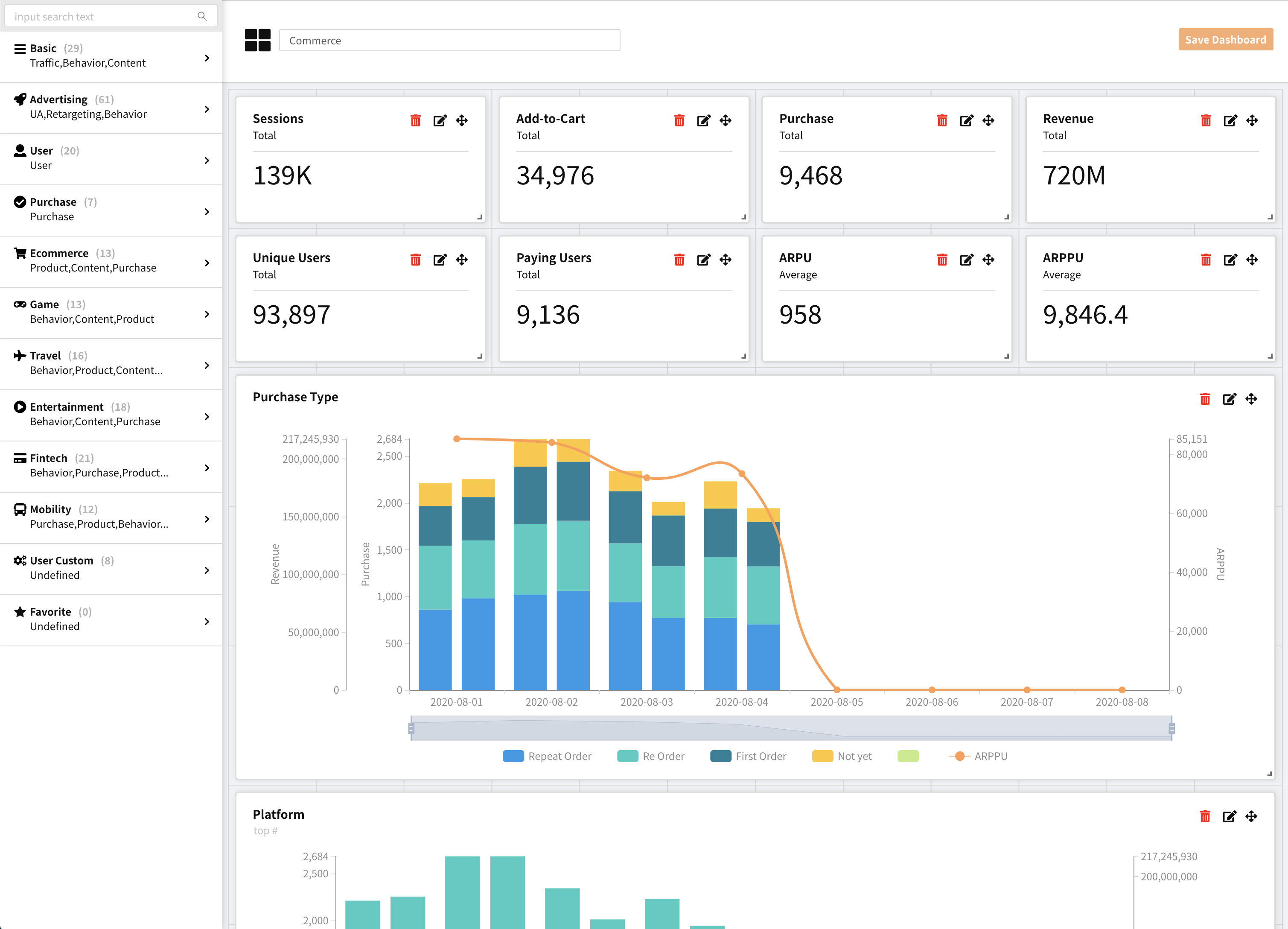Delete the Revenue widget

point(1206,120)
